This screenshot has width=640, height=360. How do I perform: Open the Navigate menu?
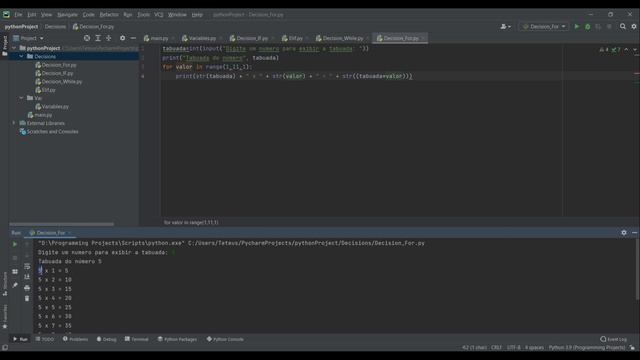point(67,15)
